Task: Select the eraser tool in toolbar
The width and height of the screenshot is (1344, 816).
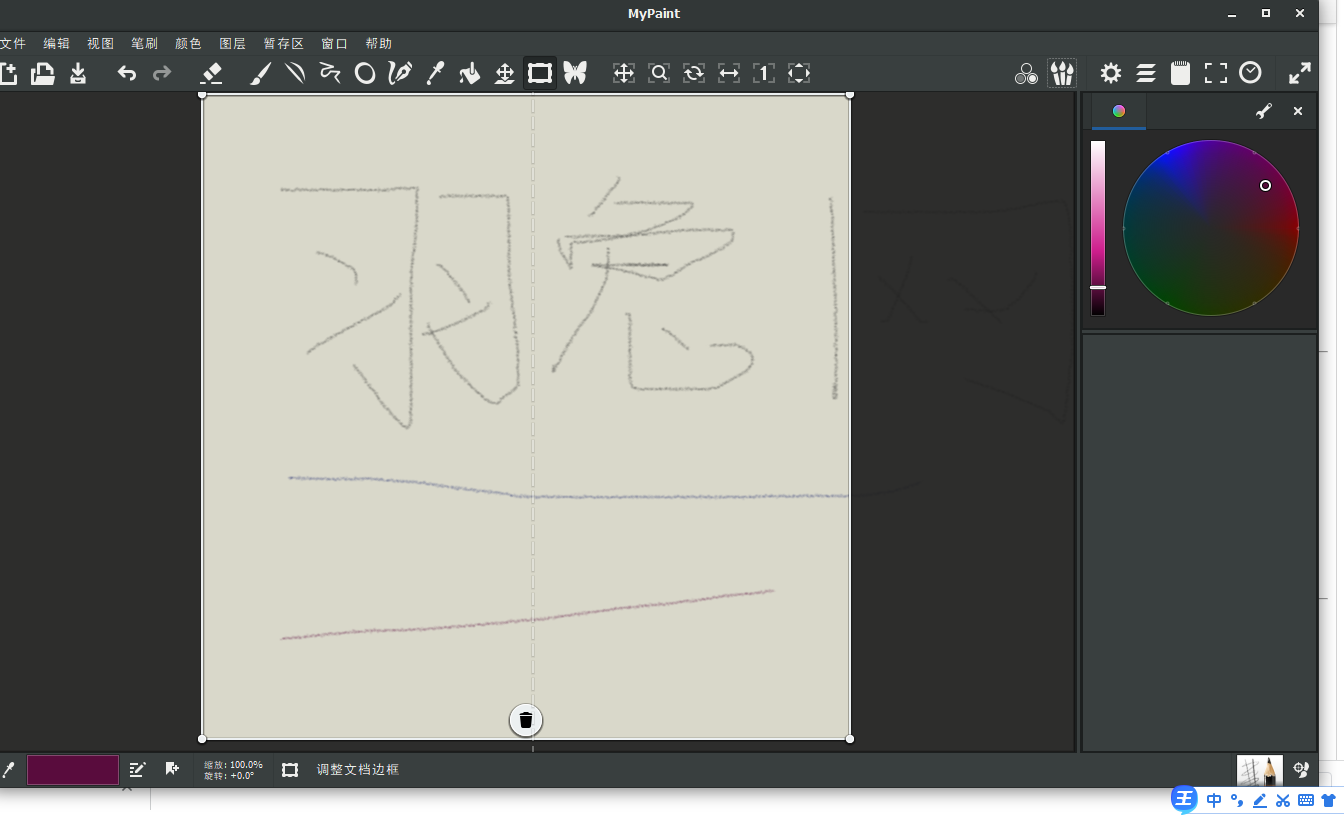Action: click(x=211, y=73)
